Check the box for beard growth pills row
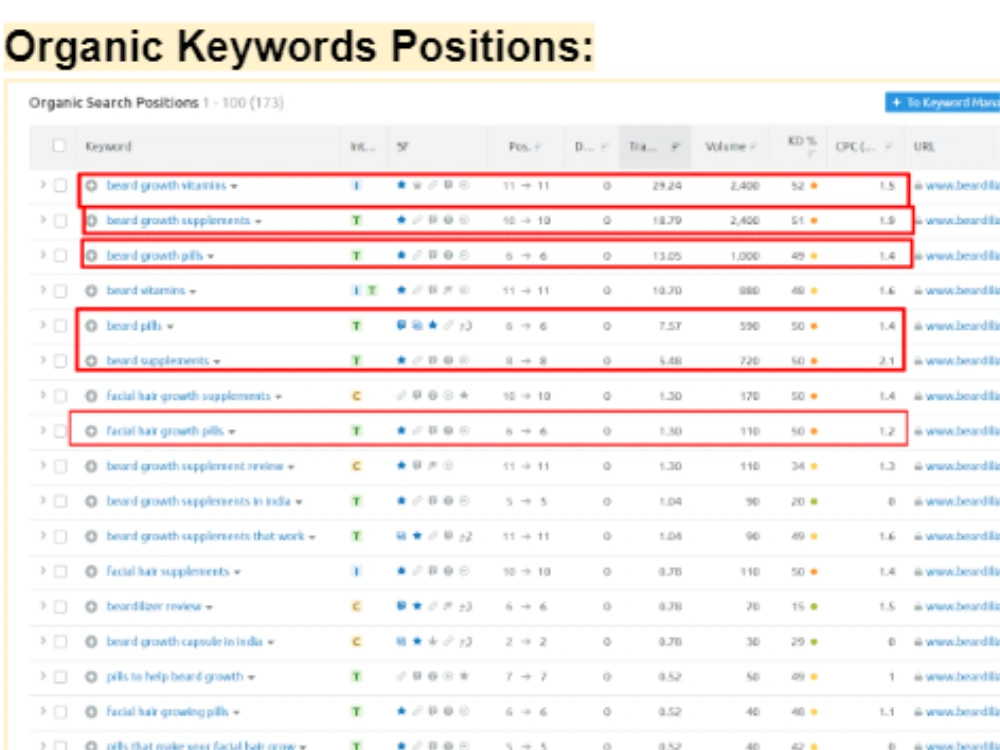The width and height of the screenshot is (1000, 750). point(60,256)
